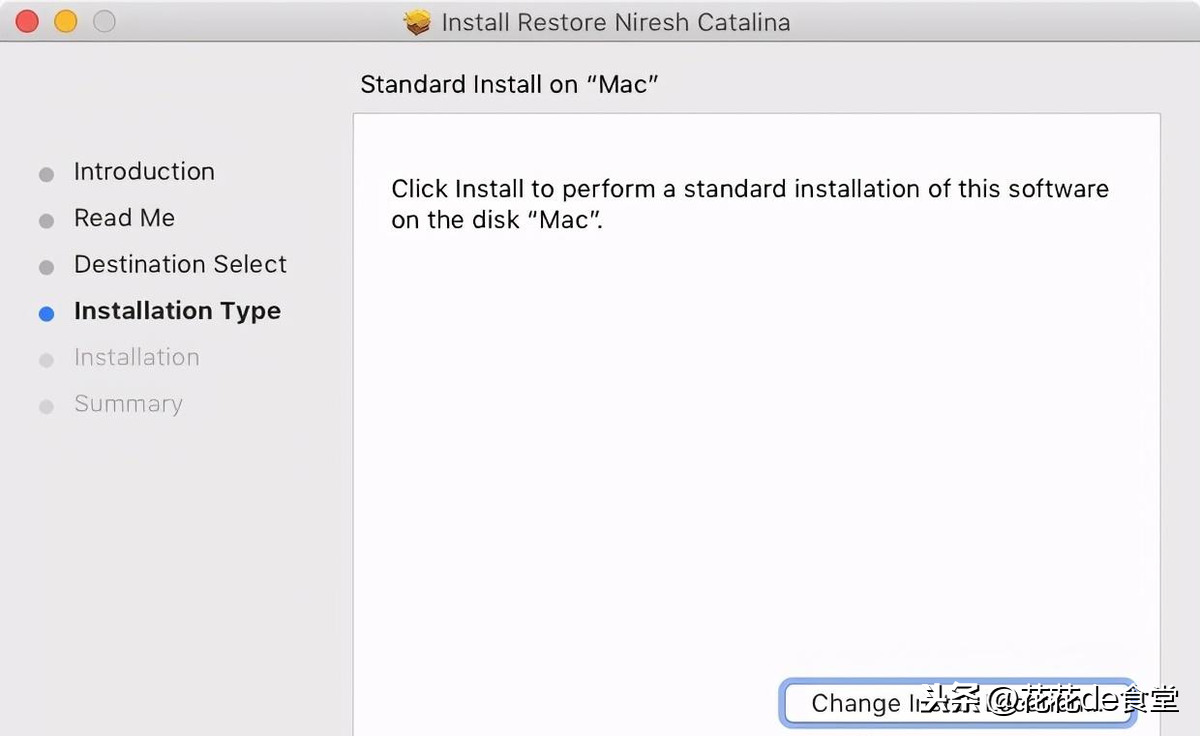This screenshot has width=1200, height=736.
Task: Click the dimmed bullet beside Summary
Action: 46,407
